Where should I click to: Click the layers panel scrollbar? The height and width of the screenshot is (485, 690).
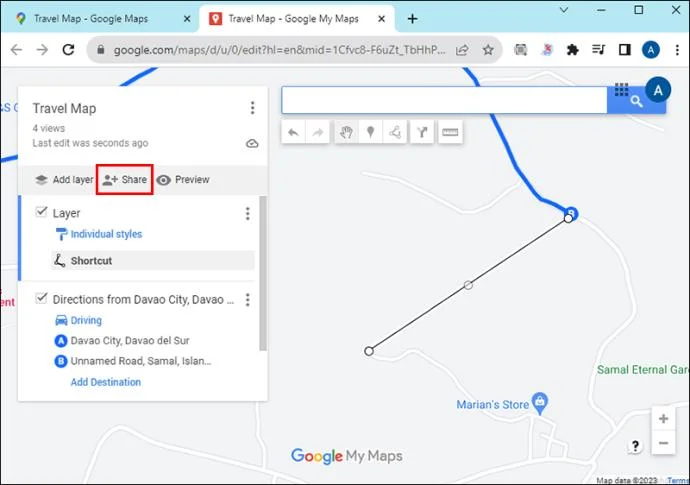(x=263, y=274)
